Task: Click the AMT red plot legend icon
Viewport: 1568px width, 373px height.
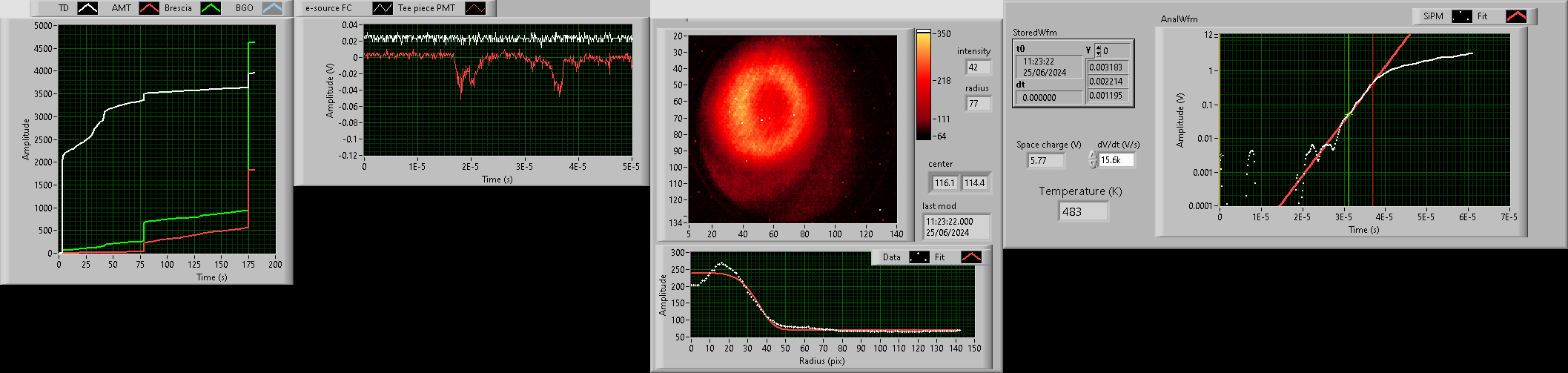Action: click(x=150, y=8)
